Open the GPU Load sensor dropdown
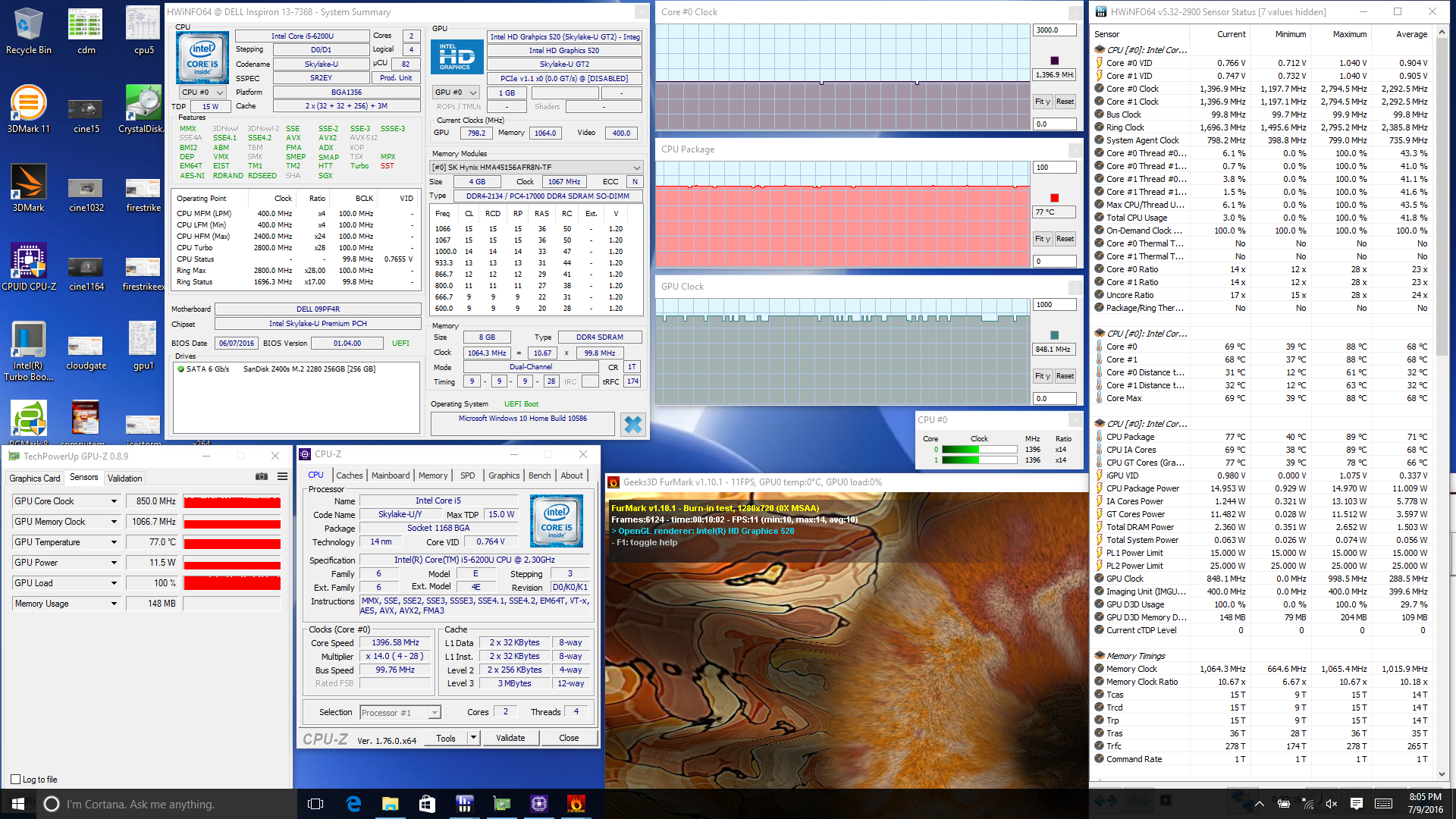 114,583
